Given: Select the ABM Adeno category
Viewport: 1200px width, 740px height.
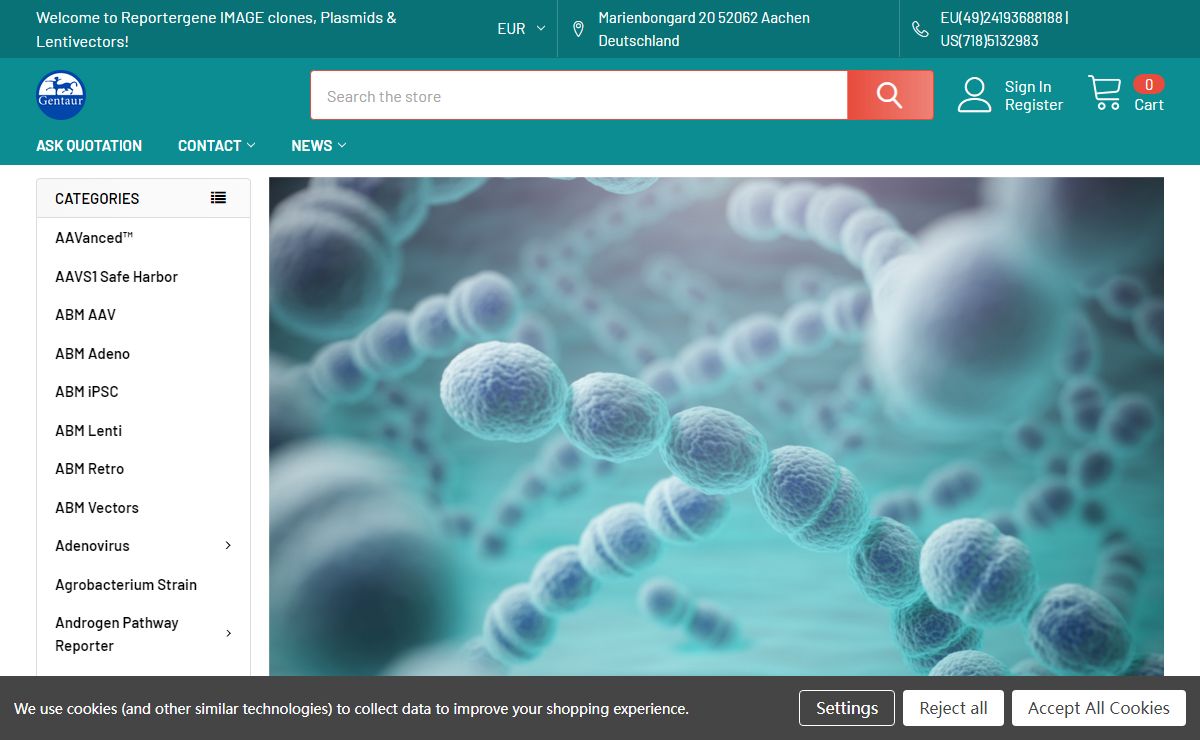Looking at the screenshot, I should click(x=92, y=354).
